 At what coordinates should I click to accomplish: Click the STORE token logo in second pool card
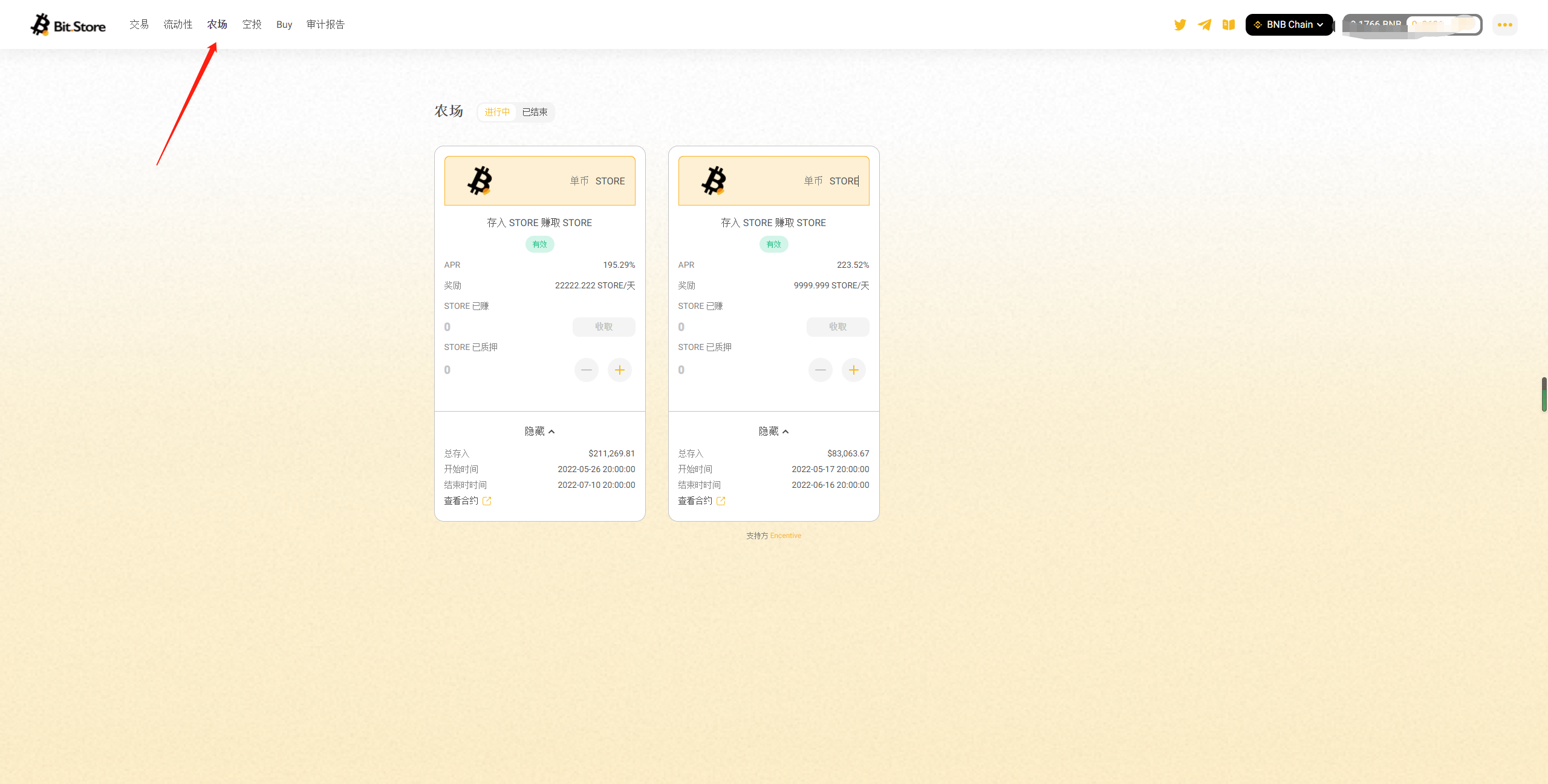click(x=714, y=181)
